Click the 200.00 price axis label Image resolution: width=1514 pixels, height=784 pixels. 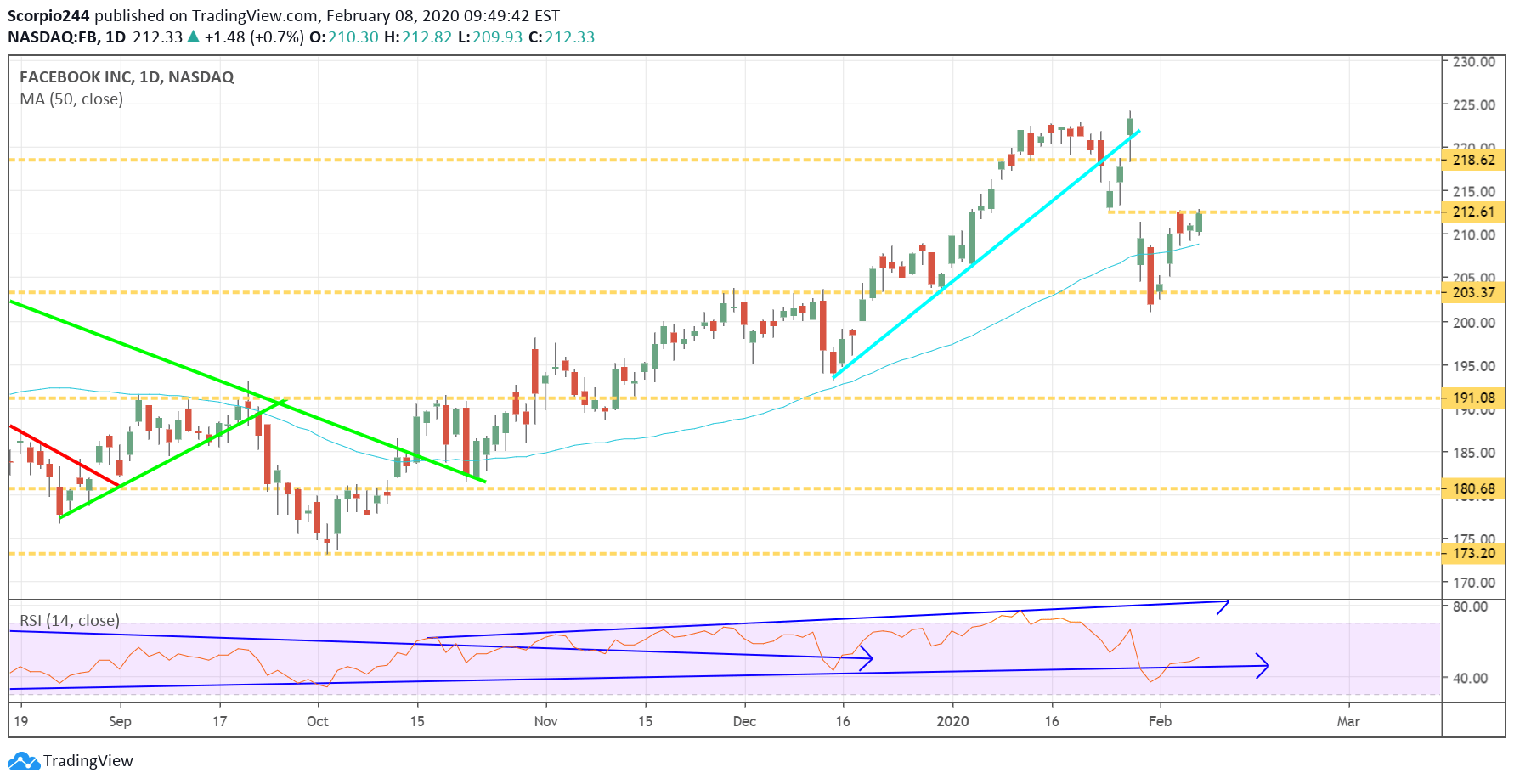(1474, 323)
